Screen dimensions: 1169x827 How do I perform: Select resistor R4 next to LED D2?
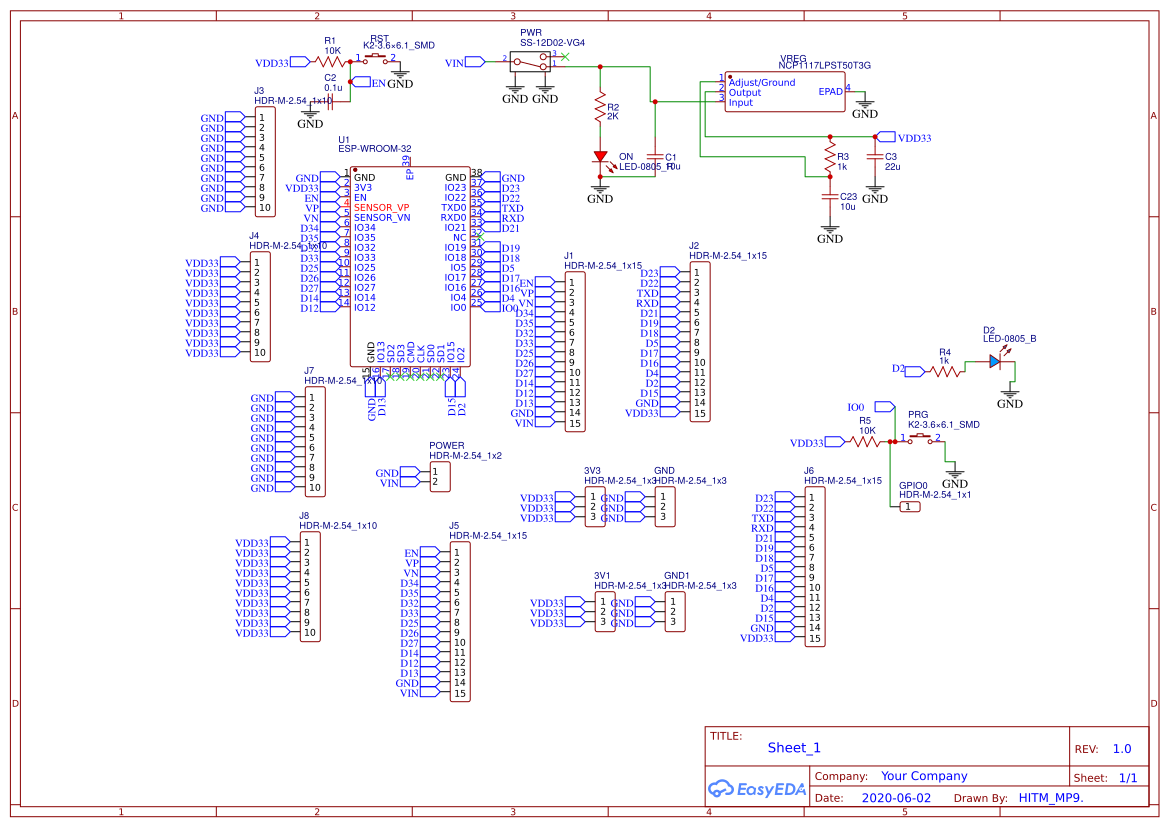[x=944, y=369]
